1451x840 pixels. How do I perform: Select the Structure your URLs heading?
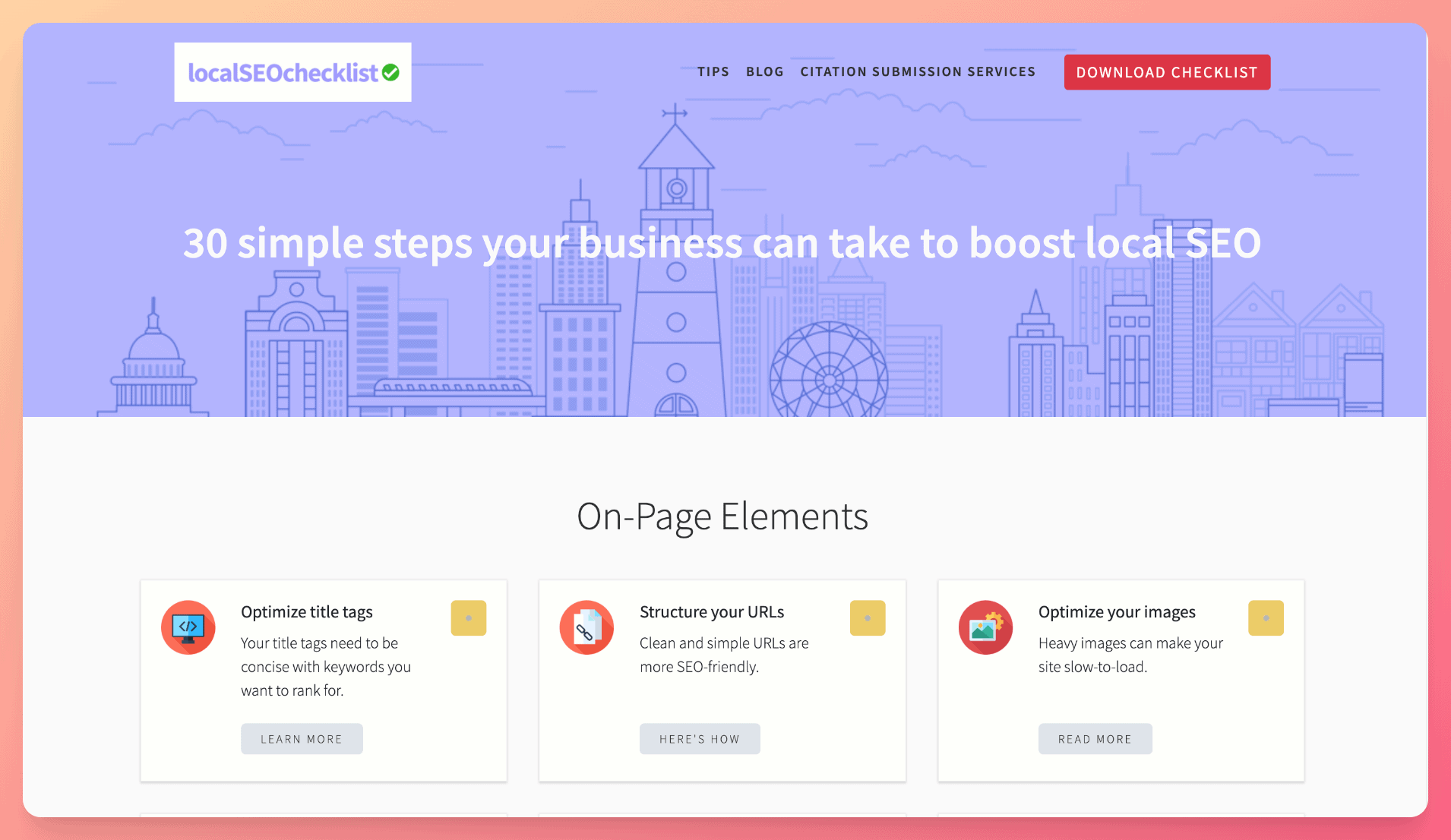pos(711,612)
